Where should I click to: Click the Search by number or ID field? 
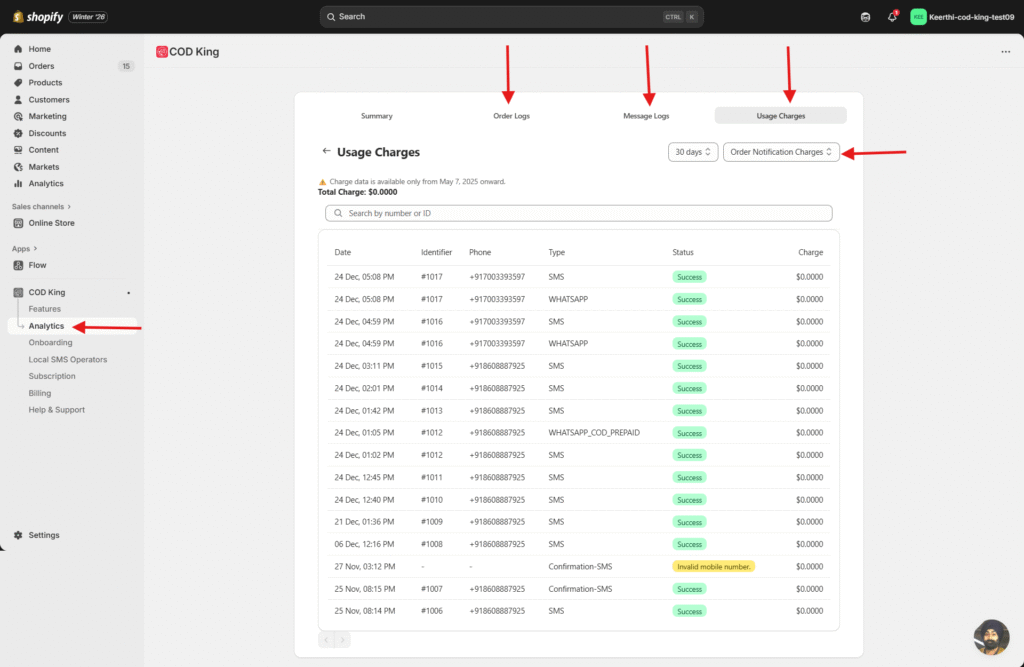(x=578, y=213)
